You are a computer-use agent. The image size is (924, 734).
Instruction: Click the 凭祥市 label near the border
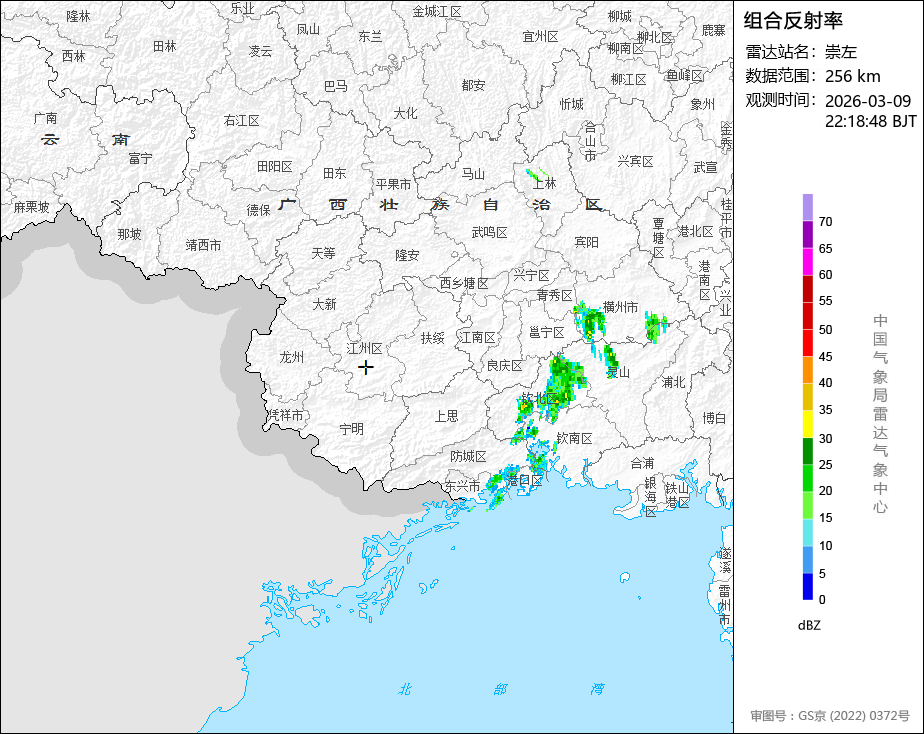pos(286,415)
